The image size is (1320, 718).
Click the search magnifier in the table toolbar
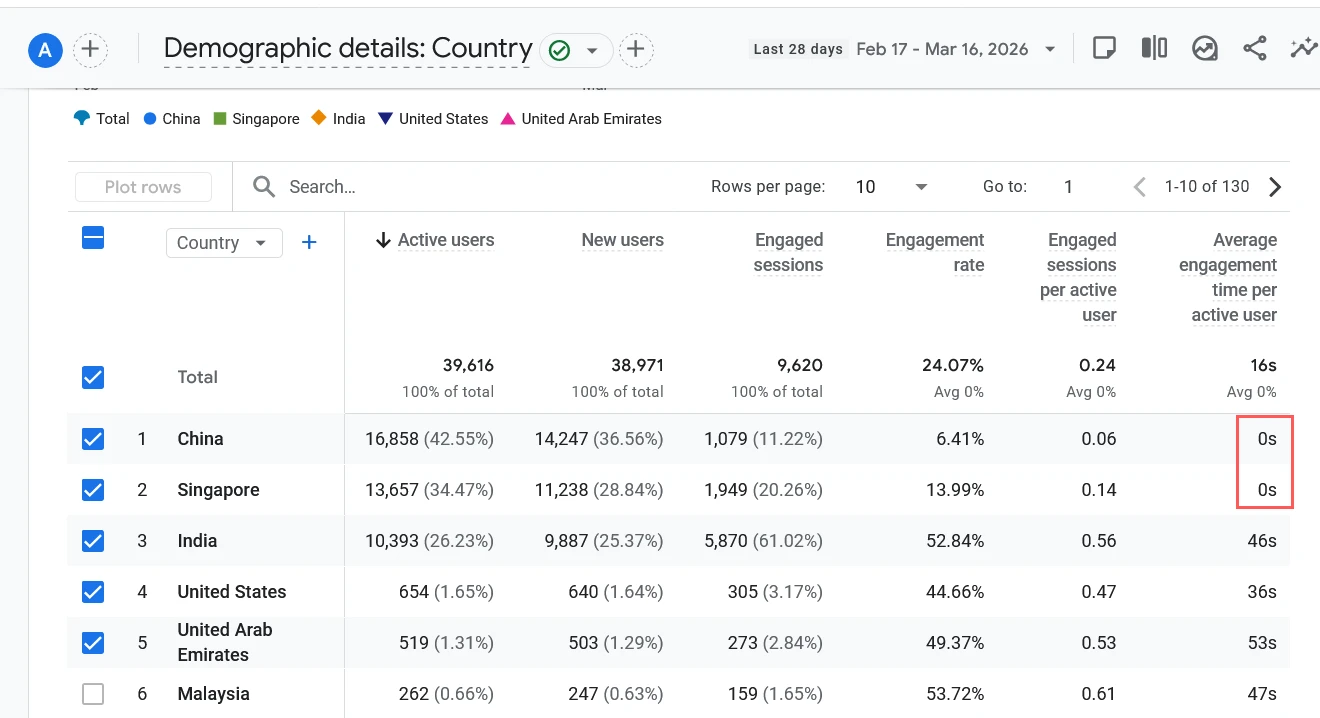263,186
